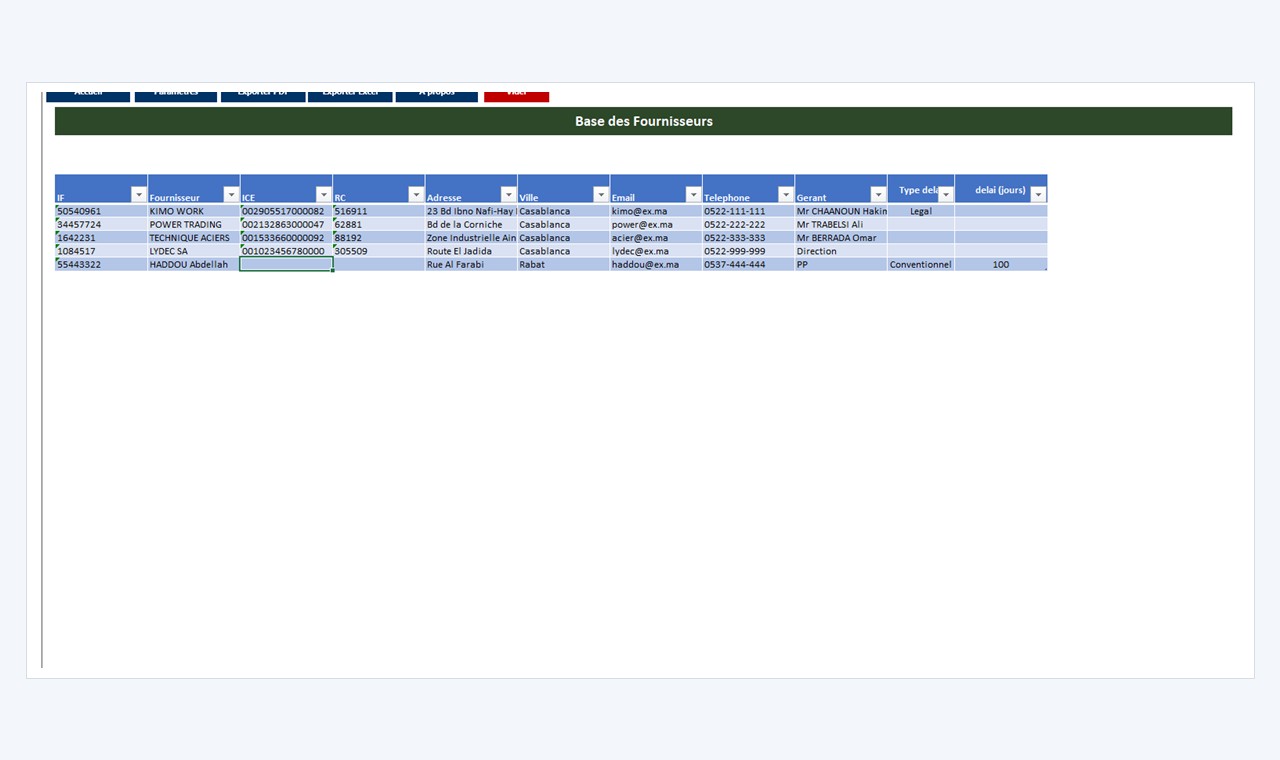Select the Conventionnel type delai cell
This screenshot has height=760, width=1280.
point(921,264)
